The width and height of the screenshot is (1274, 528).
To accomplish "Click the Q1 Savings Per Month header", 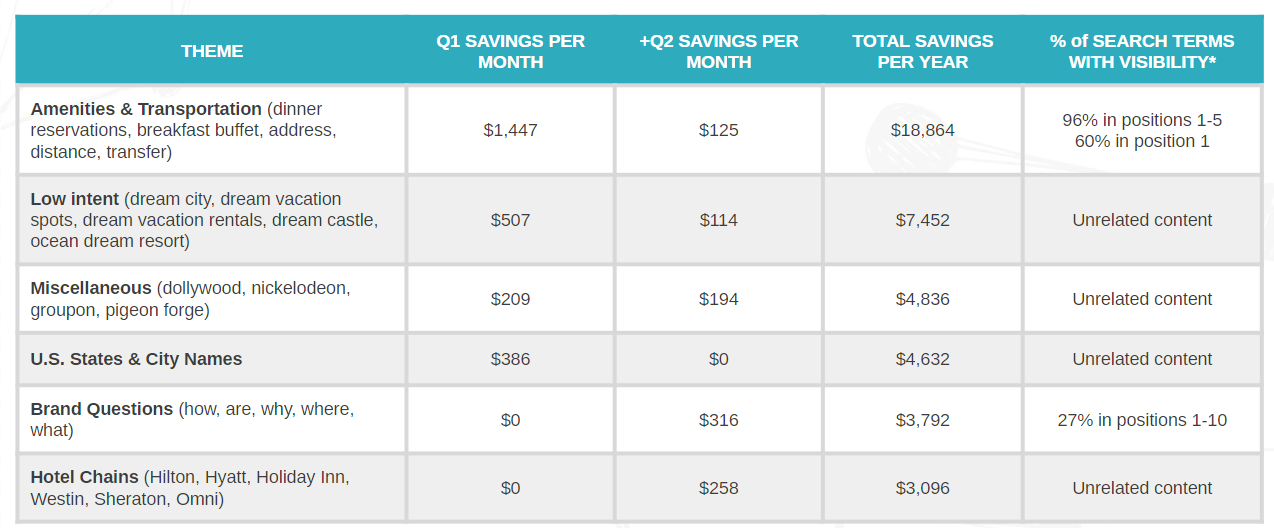I will [x=510, y=51].
